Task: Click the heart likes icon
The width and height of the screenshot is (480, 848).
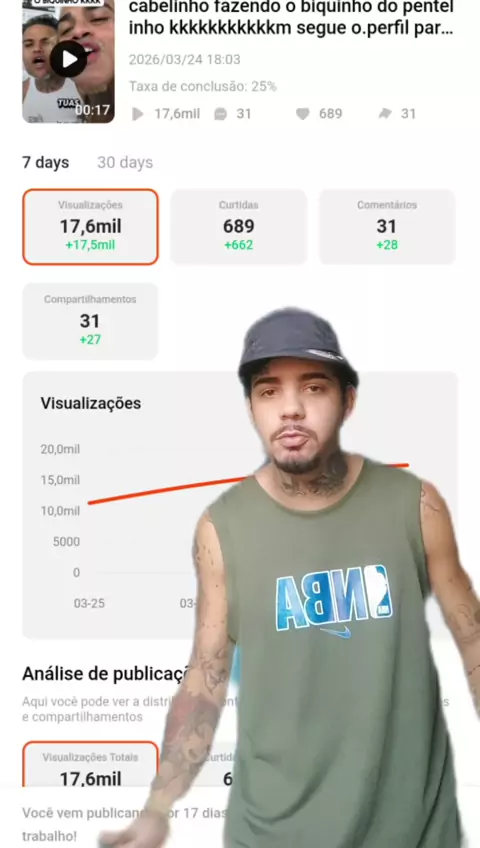Action: click(303, 114)
